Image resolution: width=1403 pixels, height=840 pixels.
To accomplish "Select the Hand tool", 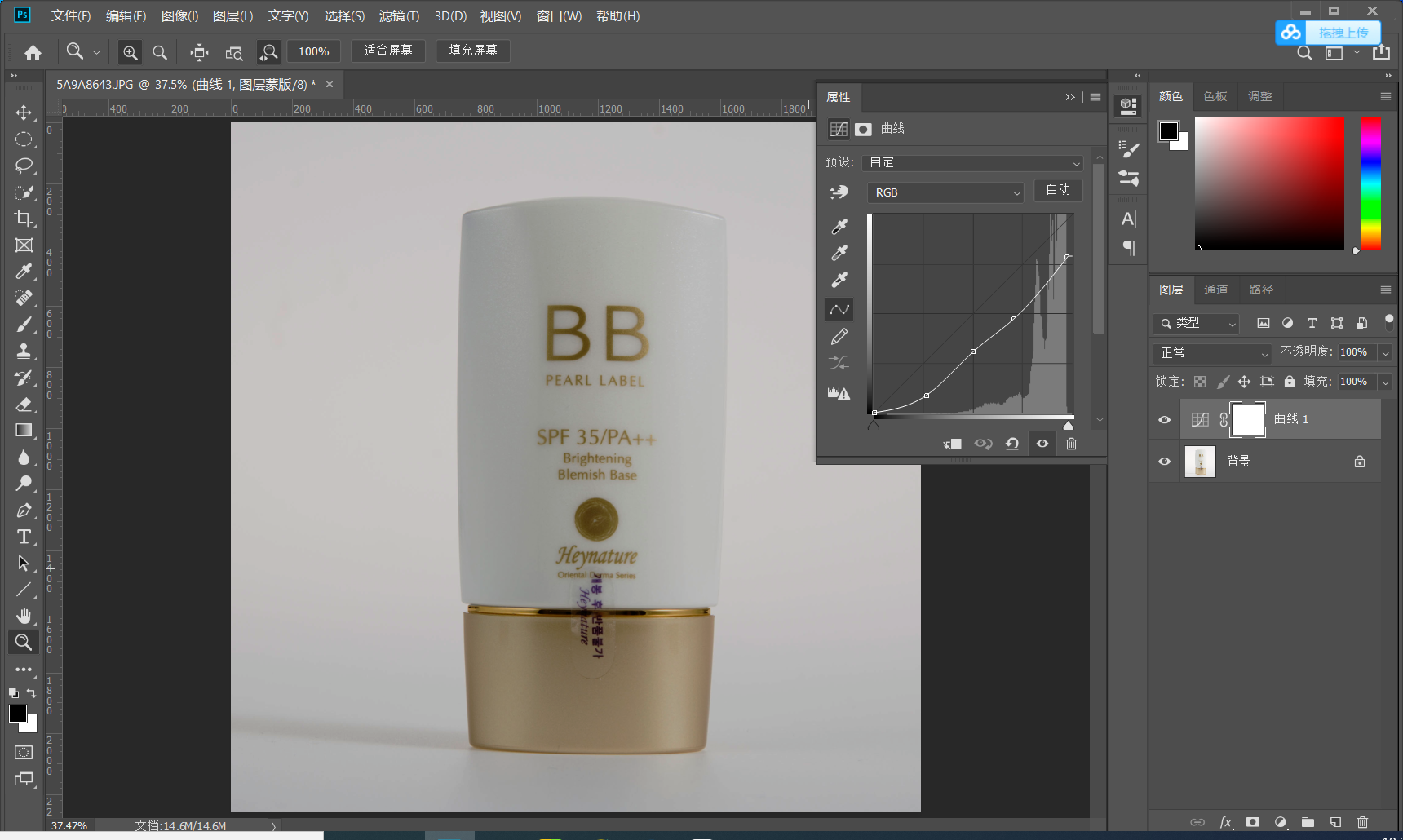I will coord(24,616).
